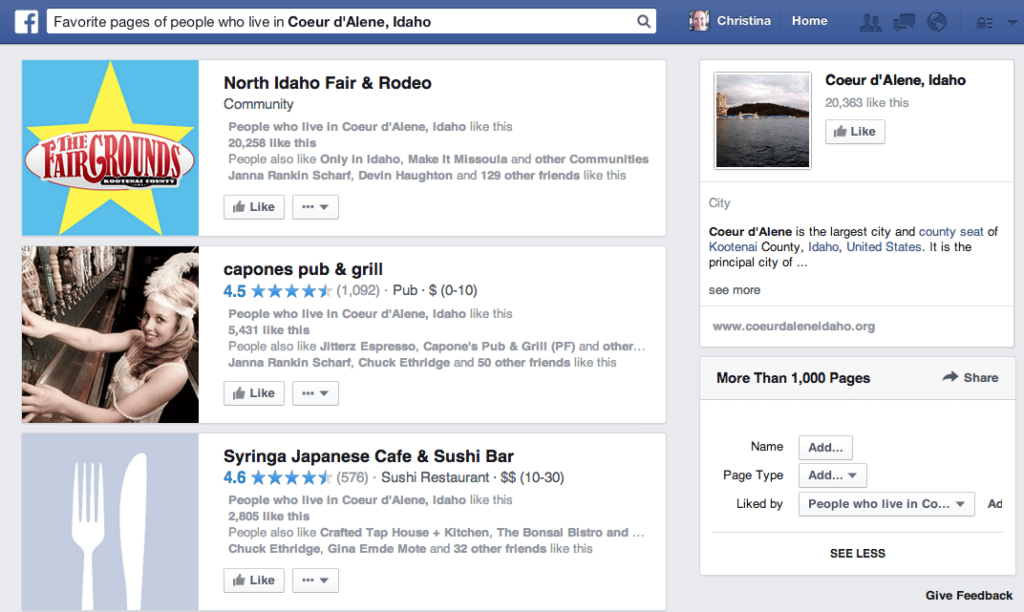The width and height of the screenshot is (1024, 612).
Task: Like the Coeur d'Alene, Idaho page
Action: 855,131
